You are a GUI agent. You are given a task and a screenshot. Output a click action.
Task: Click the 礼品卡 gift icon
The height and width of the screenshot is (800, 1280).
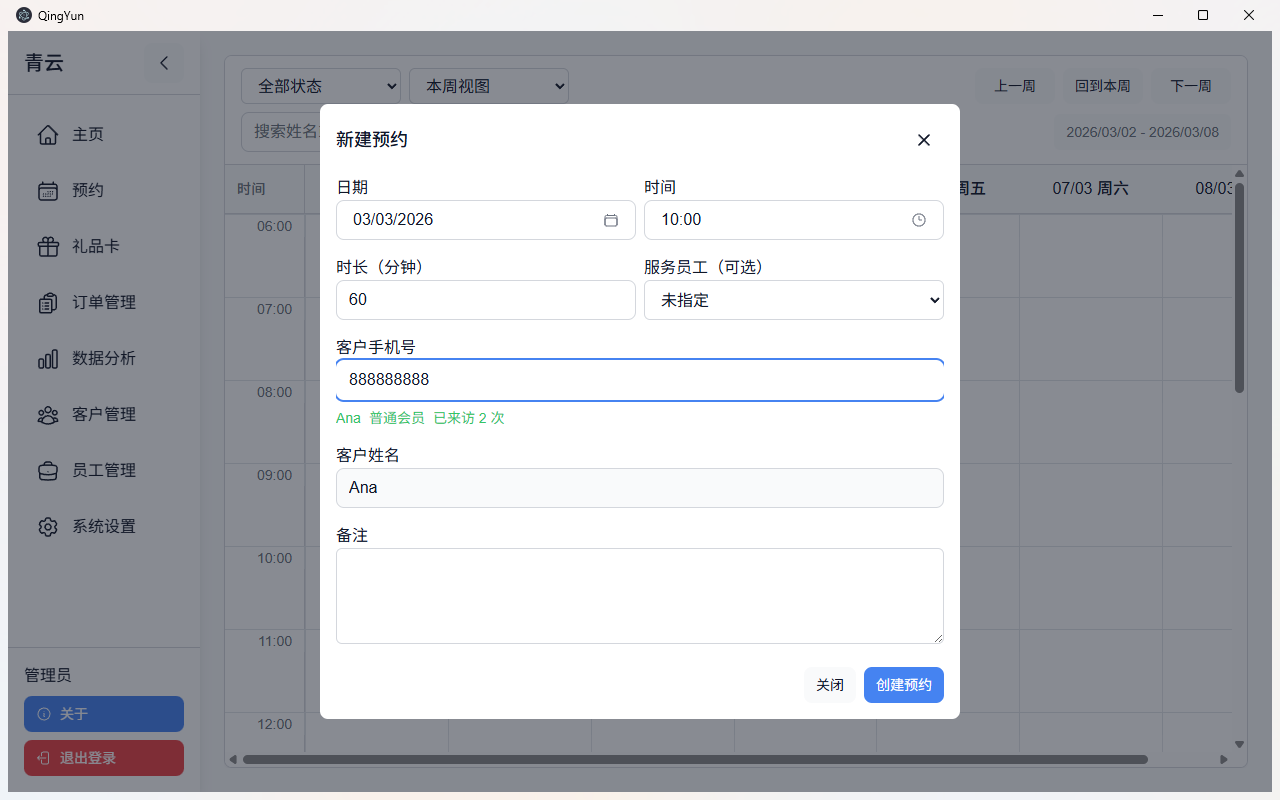click(x=48, y=246)
